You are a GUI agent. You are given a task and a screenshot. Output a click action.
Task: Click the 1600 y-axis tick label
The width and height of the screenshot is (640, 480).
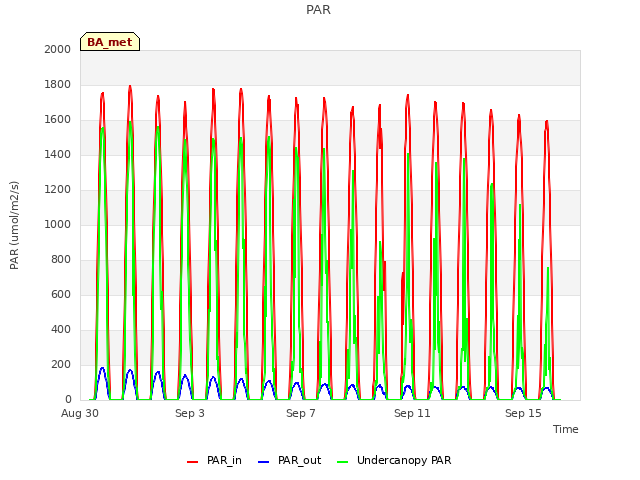58,120
